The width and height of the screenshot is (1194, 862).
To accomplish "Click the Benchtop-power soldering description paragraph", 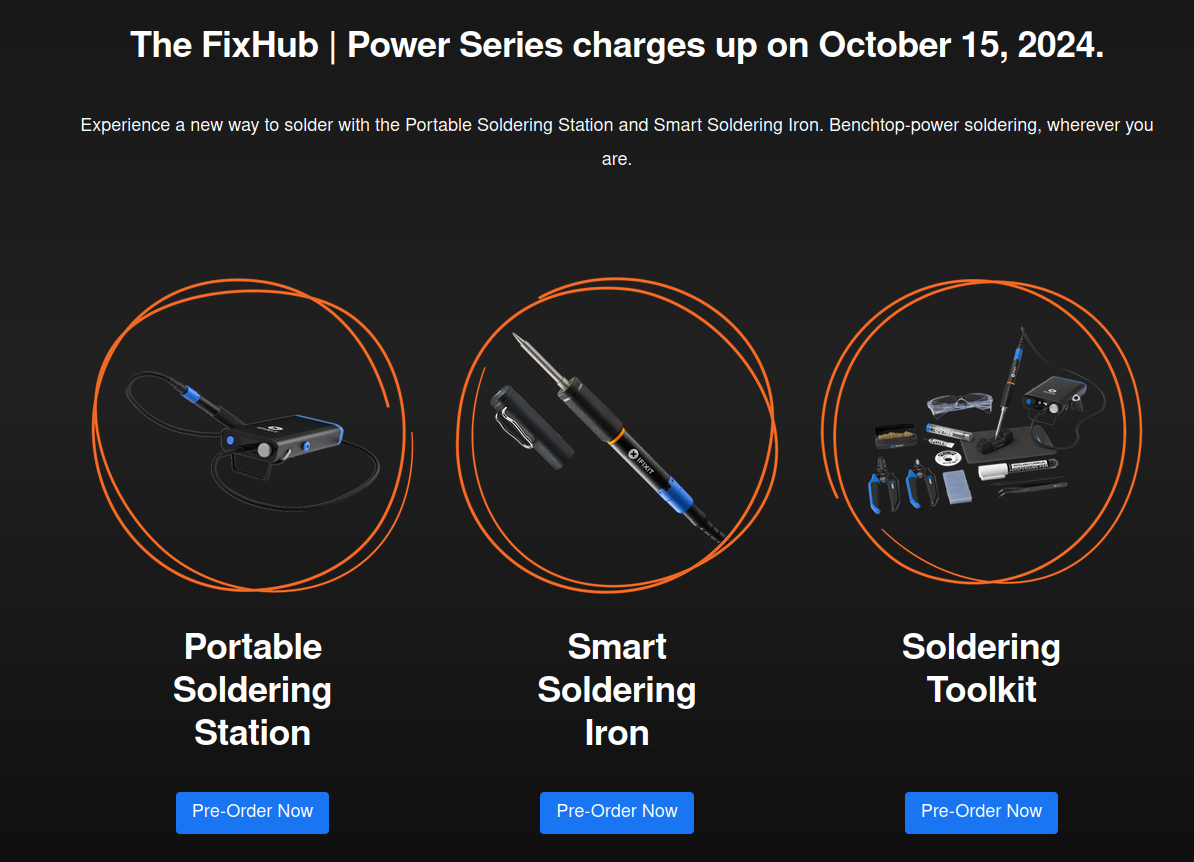I will point(617,142).
